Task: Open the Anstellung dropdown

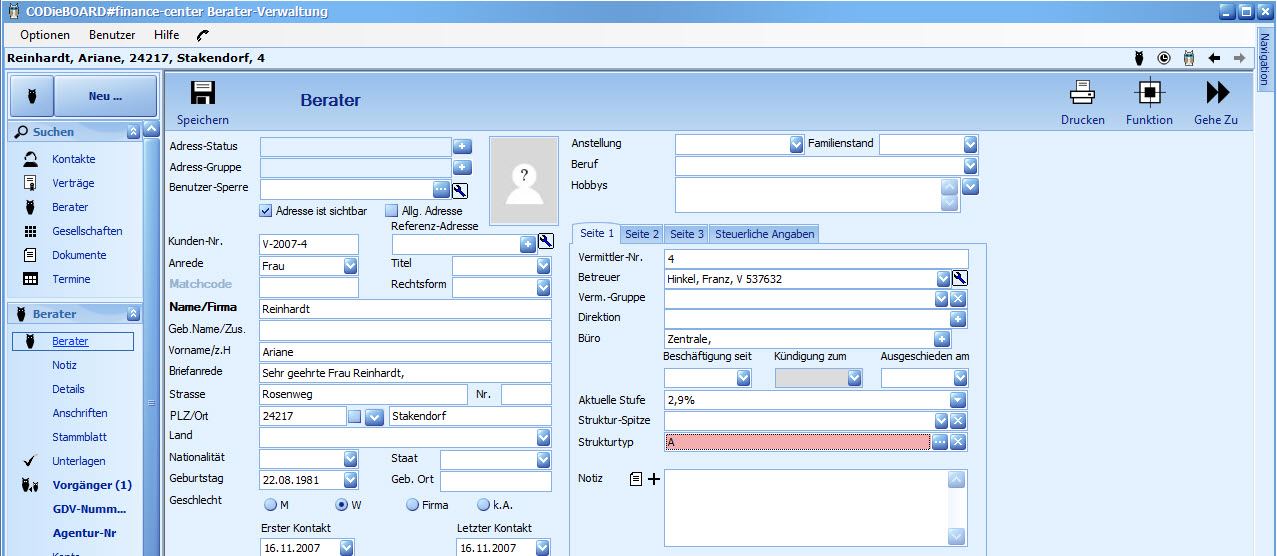Action: tap(797, 144)
